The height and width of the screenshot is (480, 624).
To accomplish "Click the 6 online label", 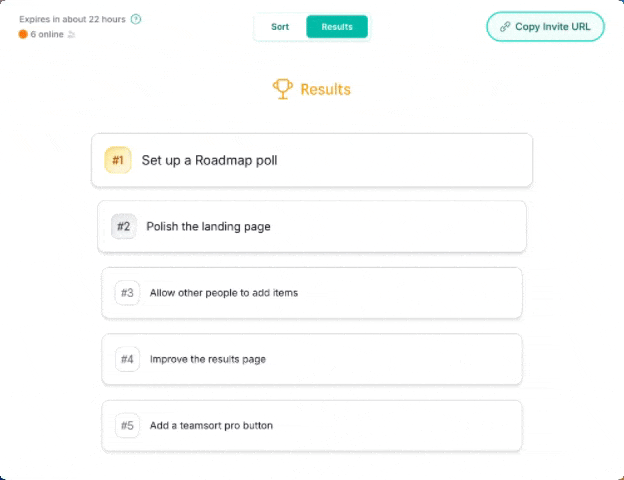I will coord(47,35).
